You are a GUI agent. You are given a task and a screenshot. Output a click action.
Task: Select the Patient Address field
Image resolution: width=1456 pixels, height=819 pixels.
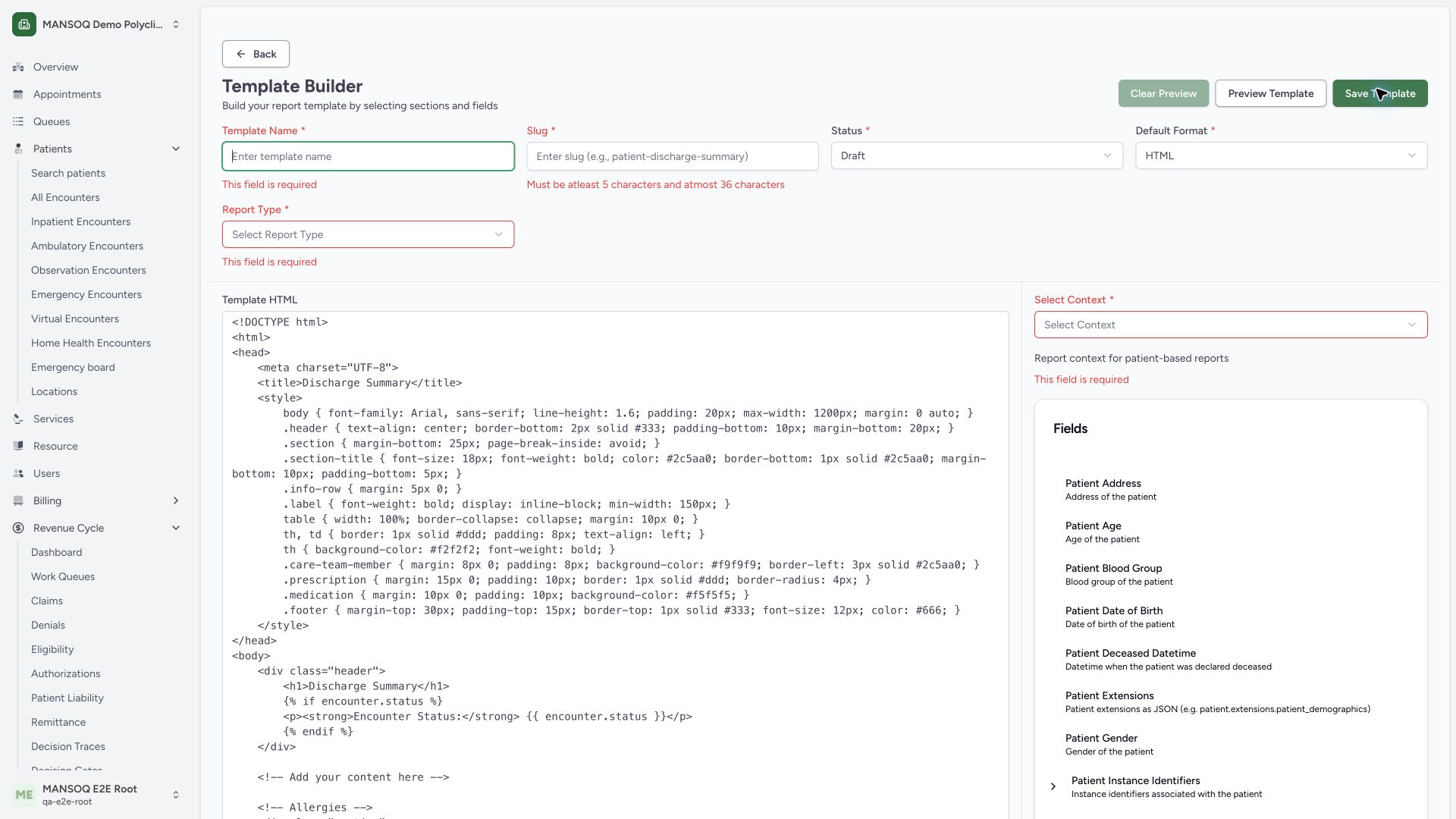click(x=1110, y=490)
